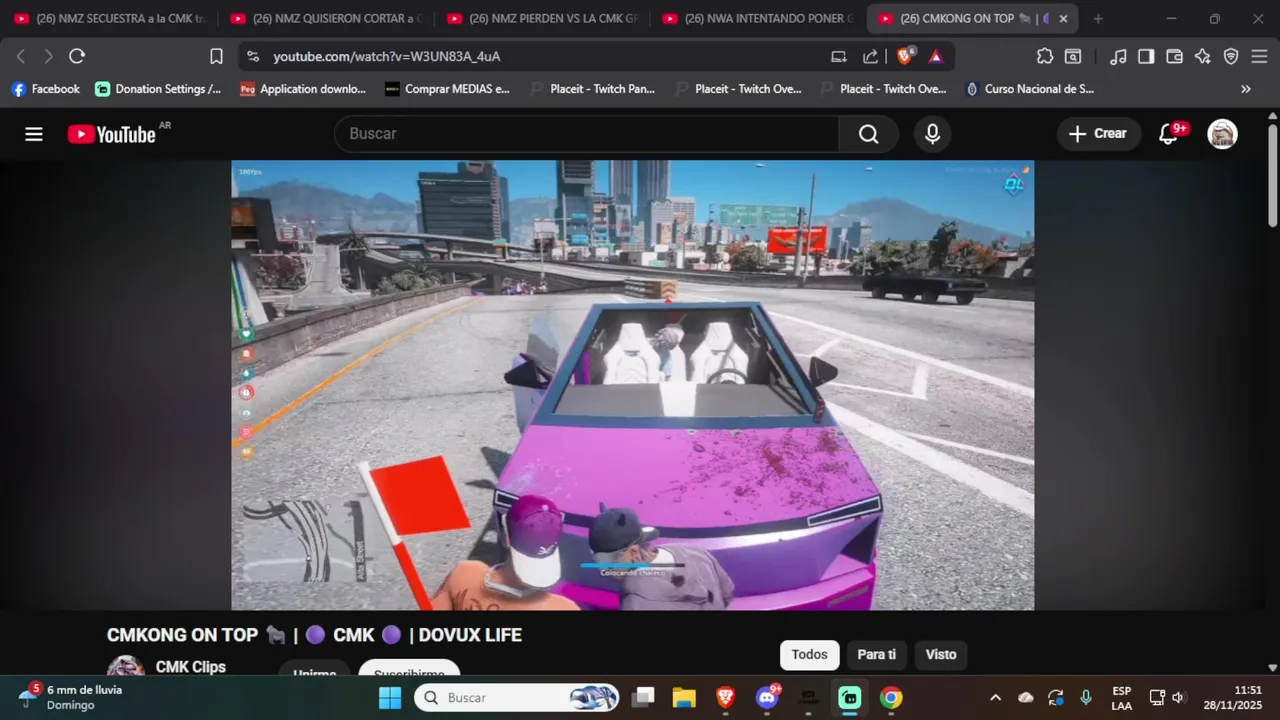Open Brave browser taskbar icon
Screen dimensions: 1280x720
point(726,698)
